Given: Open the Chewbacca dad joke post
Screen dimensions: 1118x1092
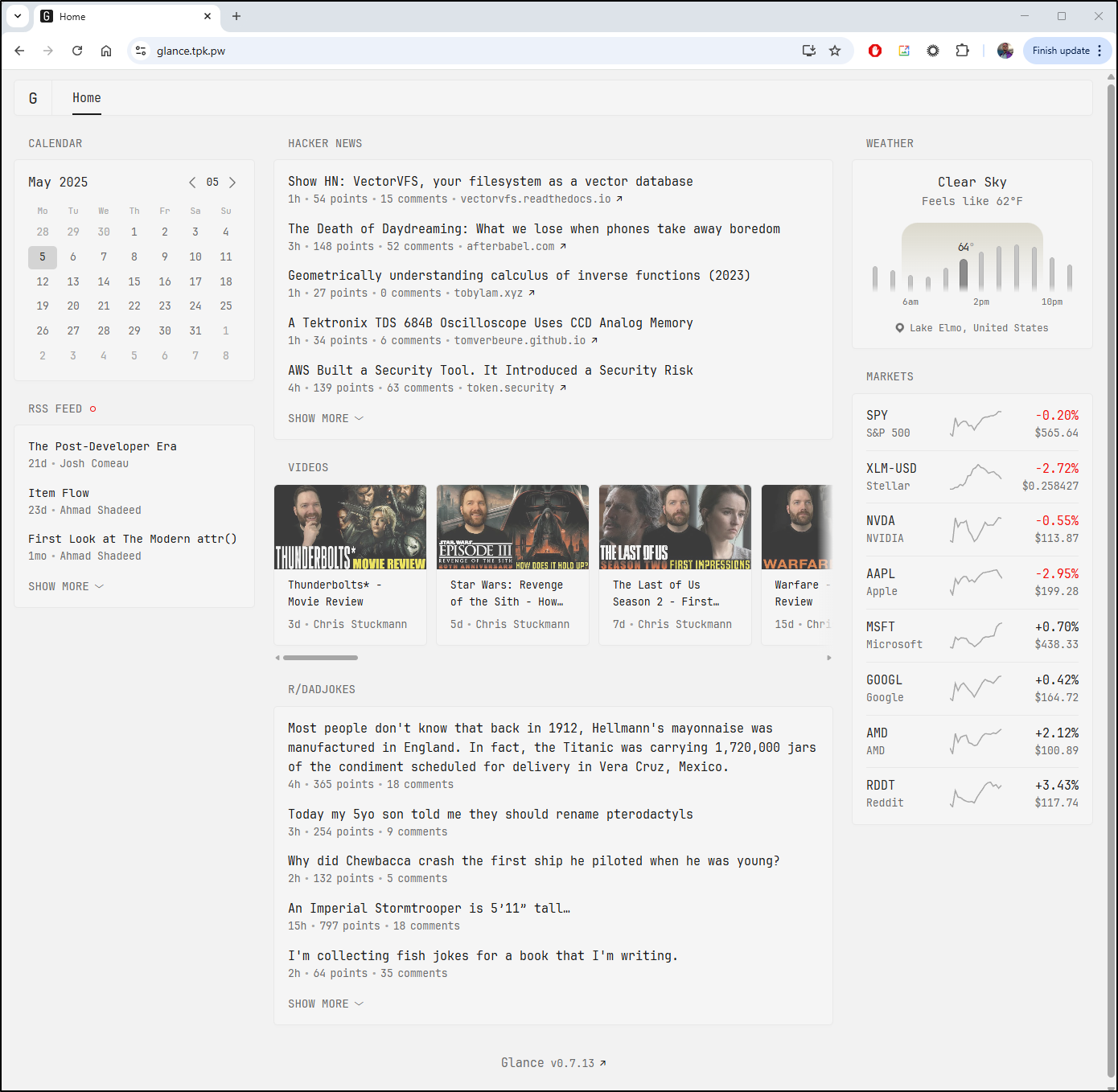Looking at the screenshot, I should click(534, 861).
